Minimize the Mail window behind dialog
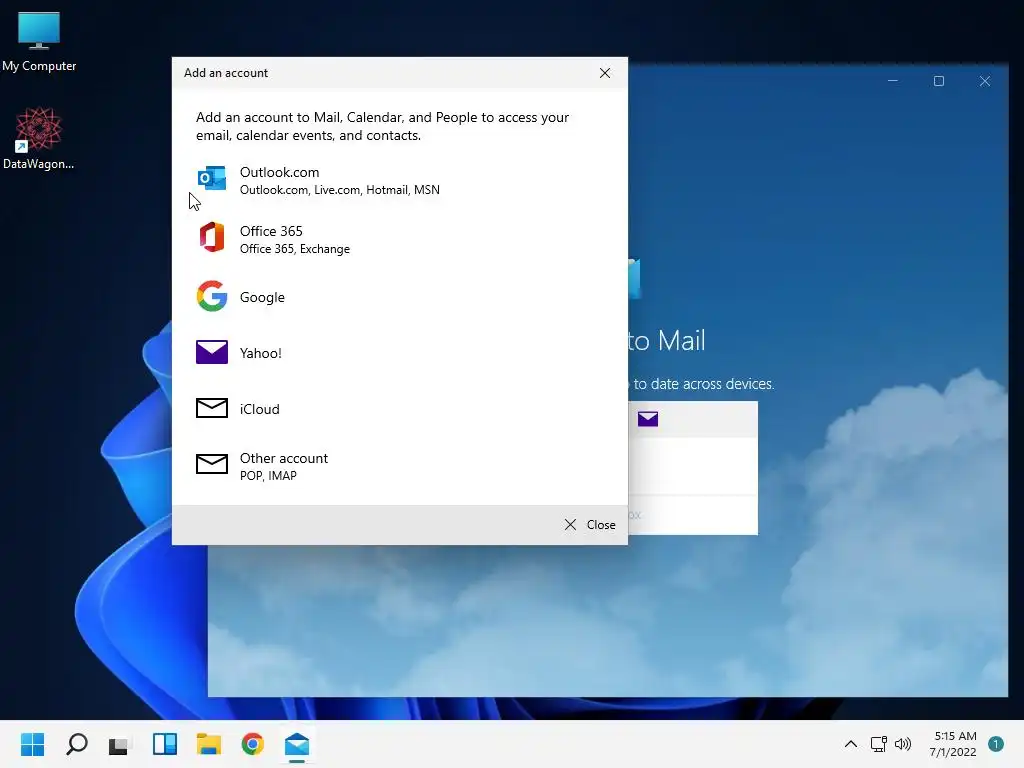The width and height of the screenshot is (1024, 768). pyautogui.click(x=893, y=81)
